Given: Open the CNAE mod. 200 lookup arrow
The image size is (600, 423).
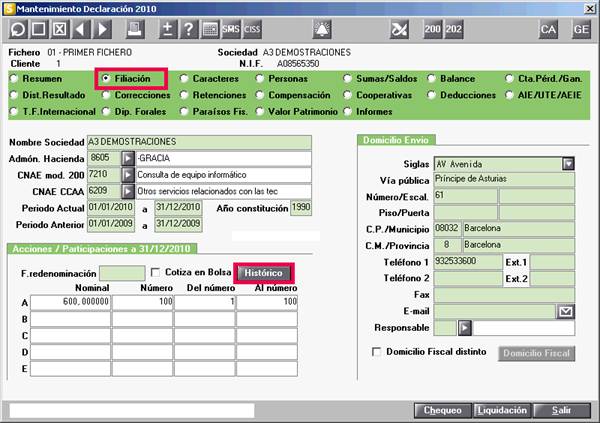Looking at the screenshot, I should (x=128, y=175).
